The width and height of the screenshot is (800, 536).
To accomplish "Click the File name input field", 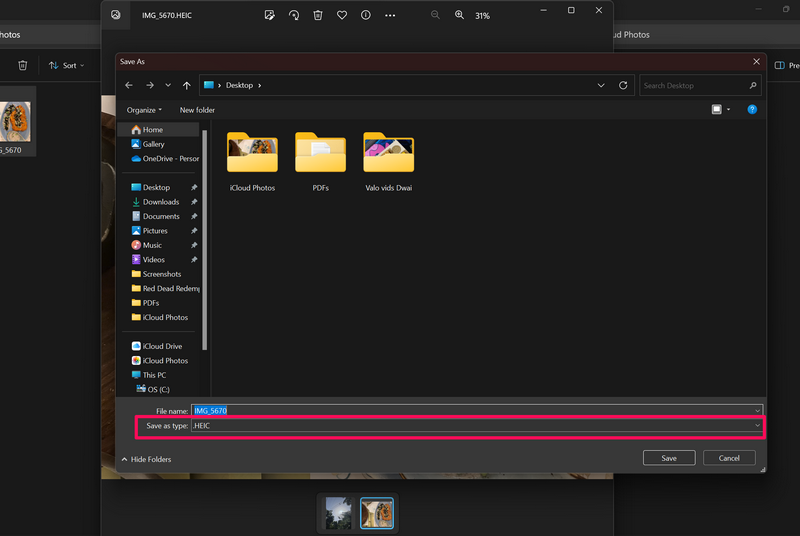I will pos(476,410).
